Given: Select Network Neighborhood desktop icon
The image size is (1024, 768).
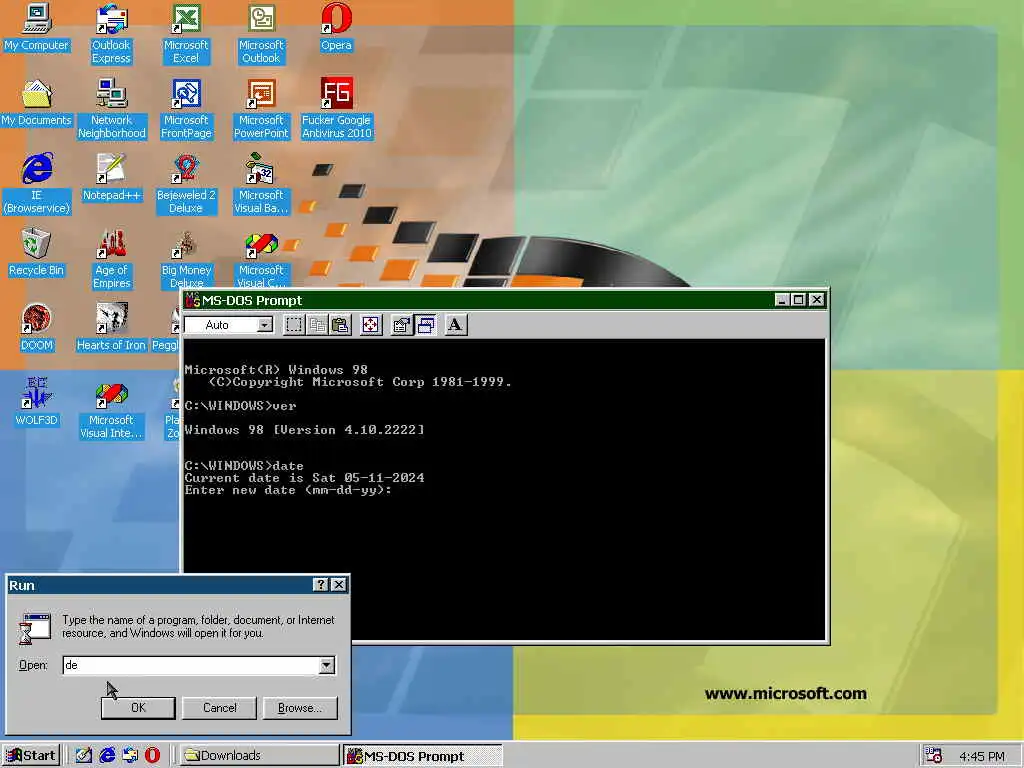Looking at the screenshot, I should (x=112, y=109).
